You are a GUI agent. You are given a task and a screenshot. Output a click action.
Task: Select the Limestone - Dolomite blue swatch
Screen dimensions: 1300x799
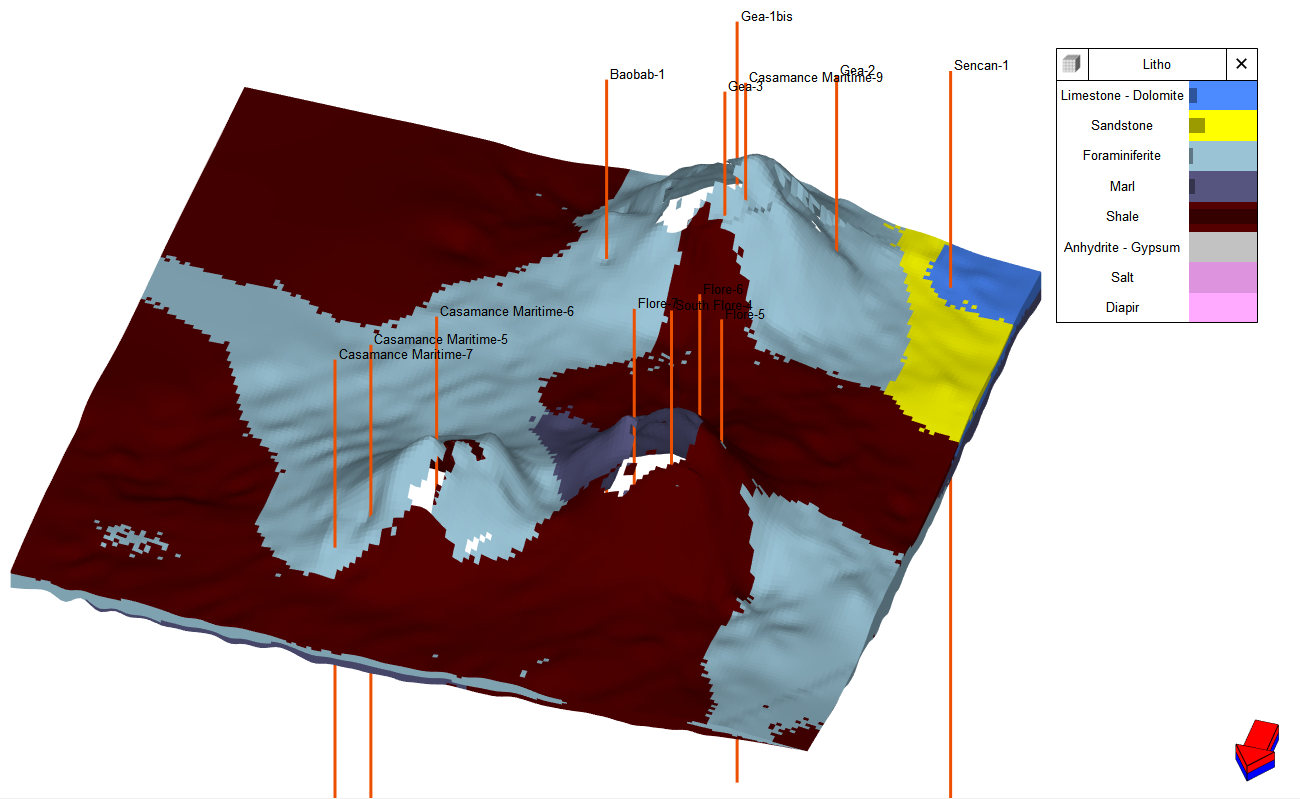1222,95
